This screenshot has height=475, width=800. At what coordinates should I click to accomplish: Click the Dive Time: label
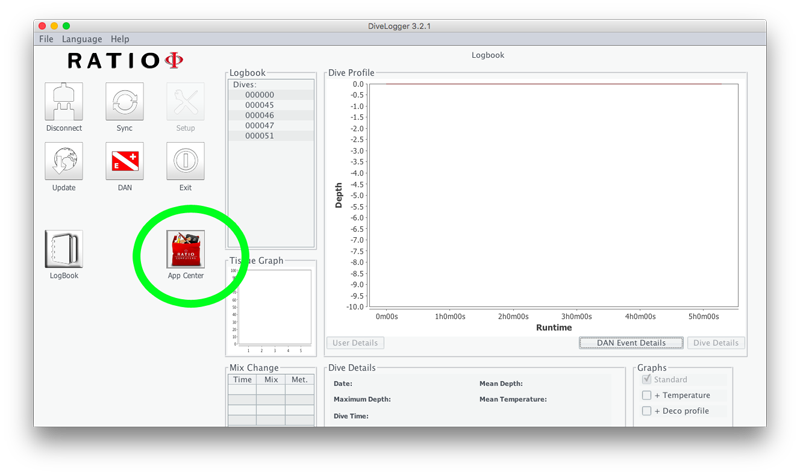tap(351, 416)
